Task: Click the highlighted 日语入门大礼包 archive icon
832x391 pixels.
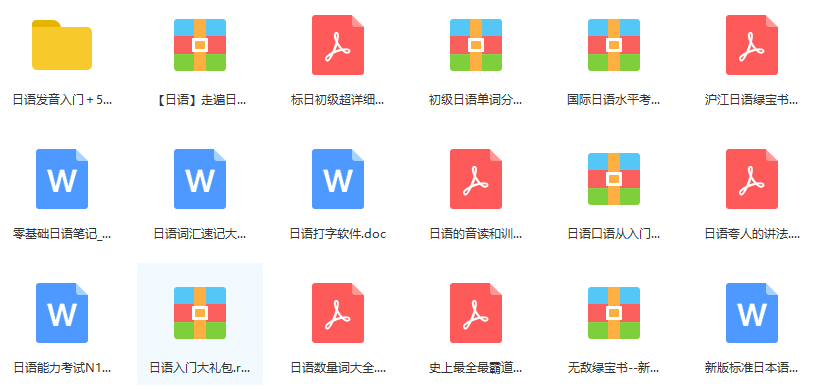Action: click(x=200, y=313)
